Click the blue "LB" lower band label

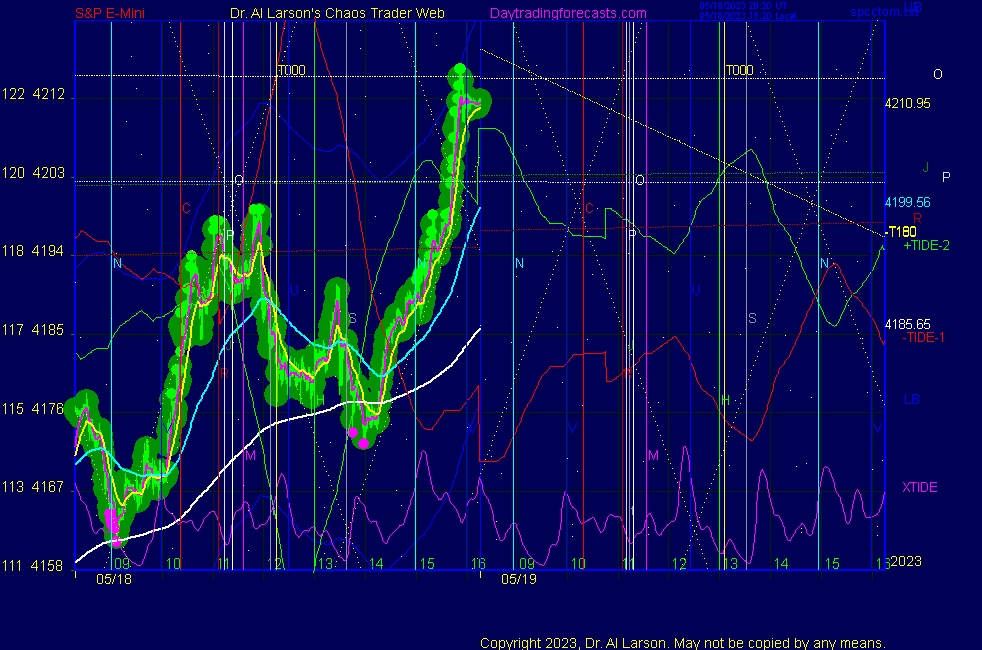pyautogui.click(x=912, y=400)
